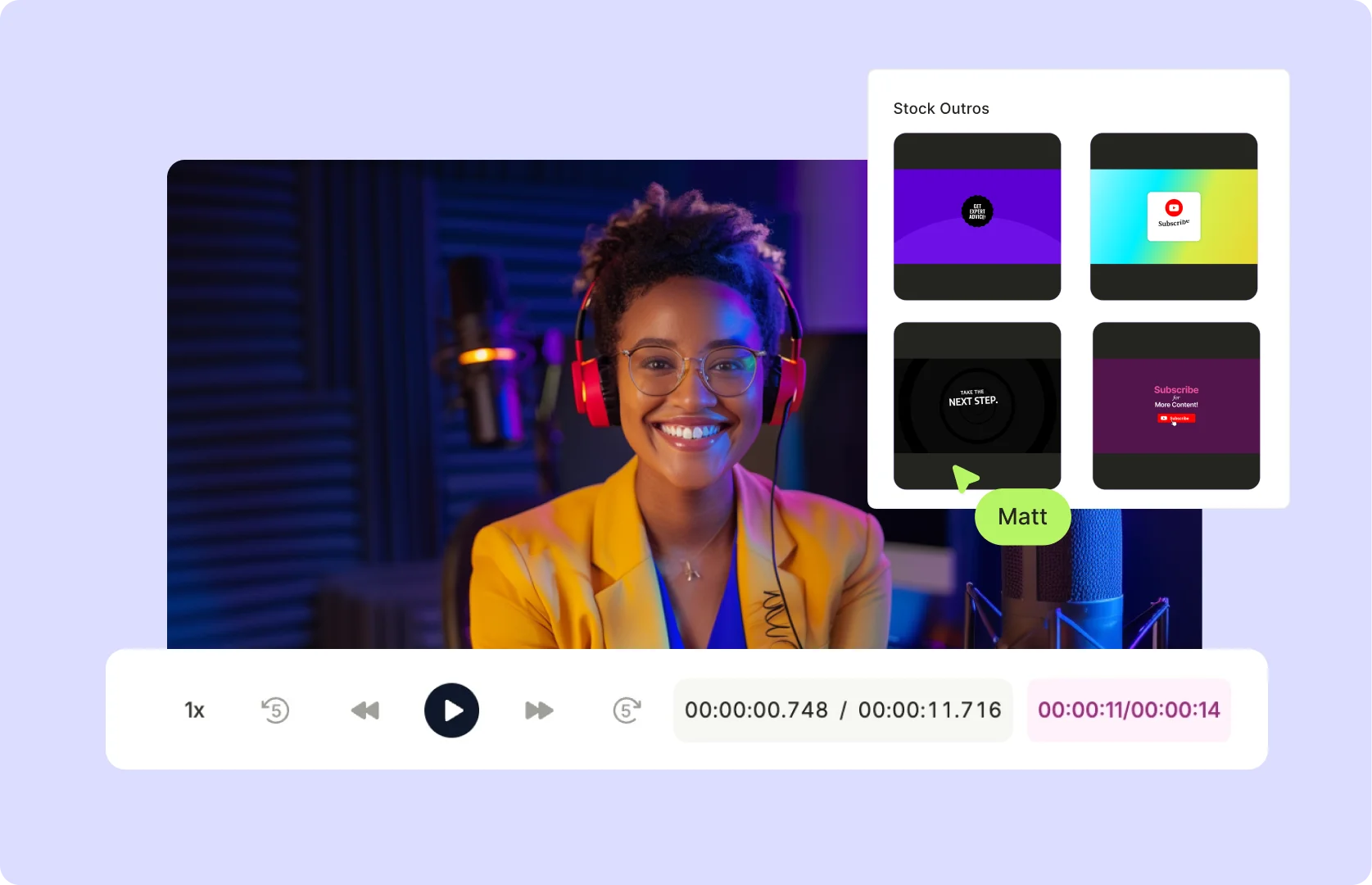This screenshot has height=885, width=1372.
Task: Open the 1x playback speed control
Action: pos(194,710)
